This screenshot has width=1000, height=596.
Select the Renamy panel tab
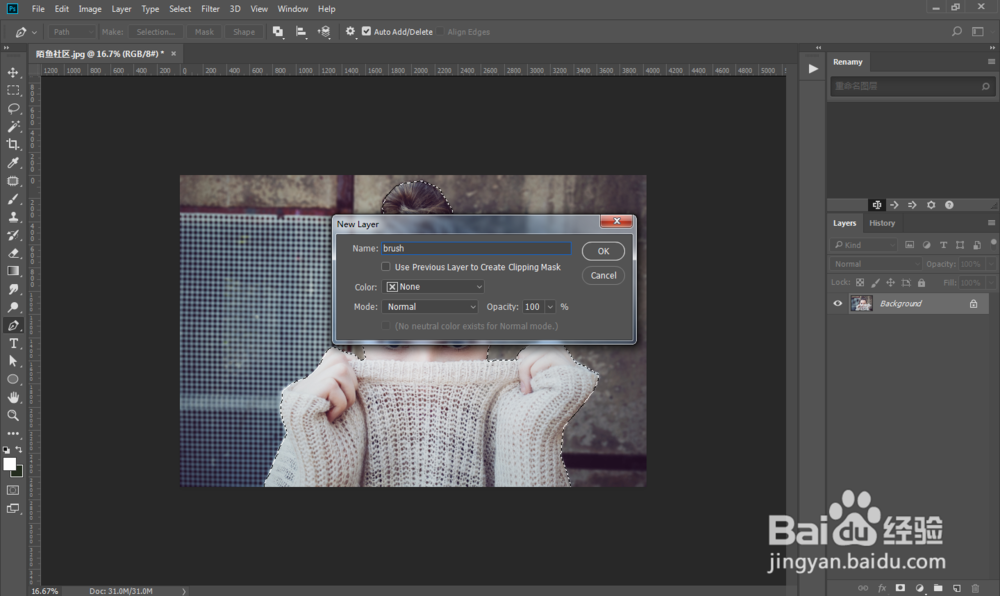[x=848, y=62]
